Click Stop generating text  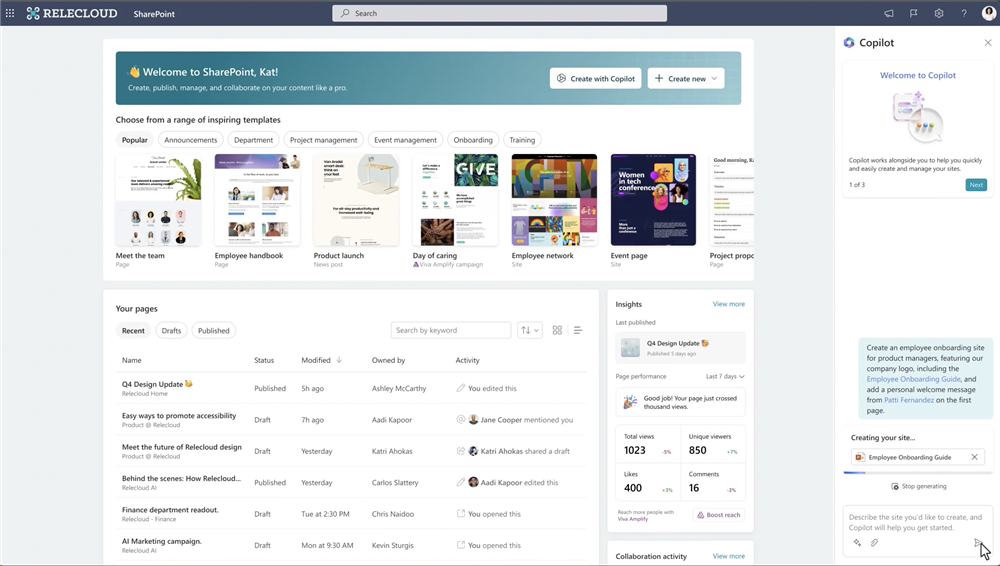point(924,486)
